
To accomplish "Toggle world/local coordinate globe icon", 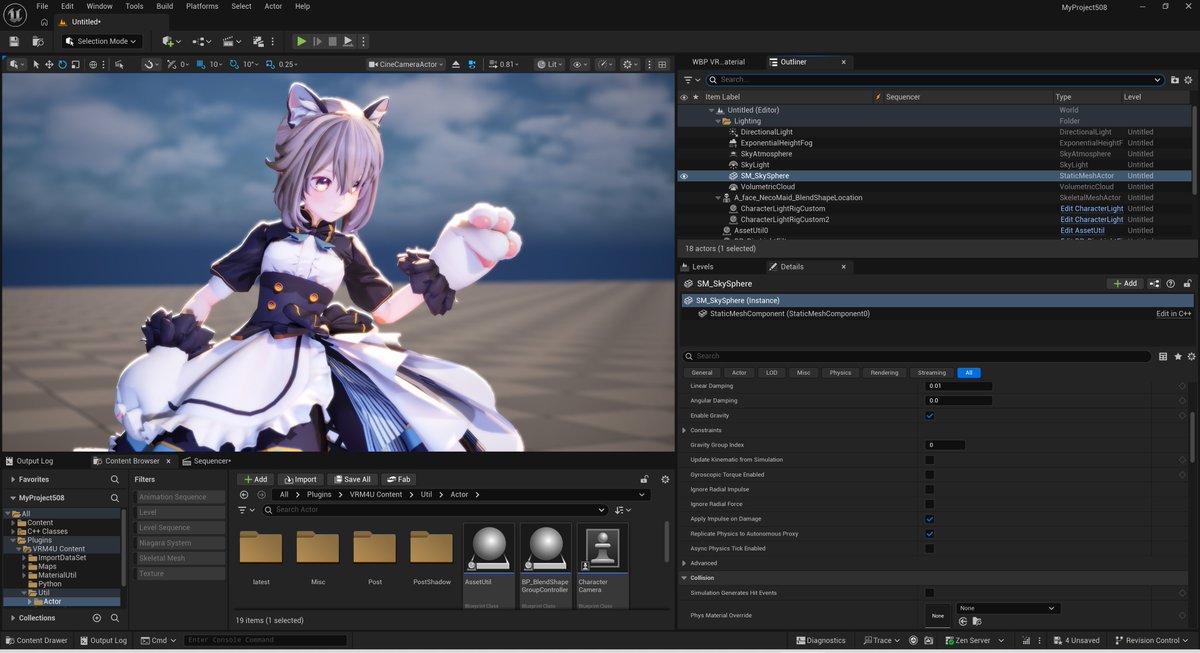I will click(x=93, y=64).
